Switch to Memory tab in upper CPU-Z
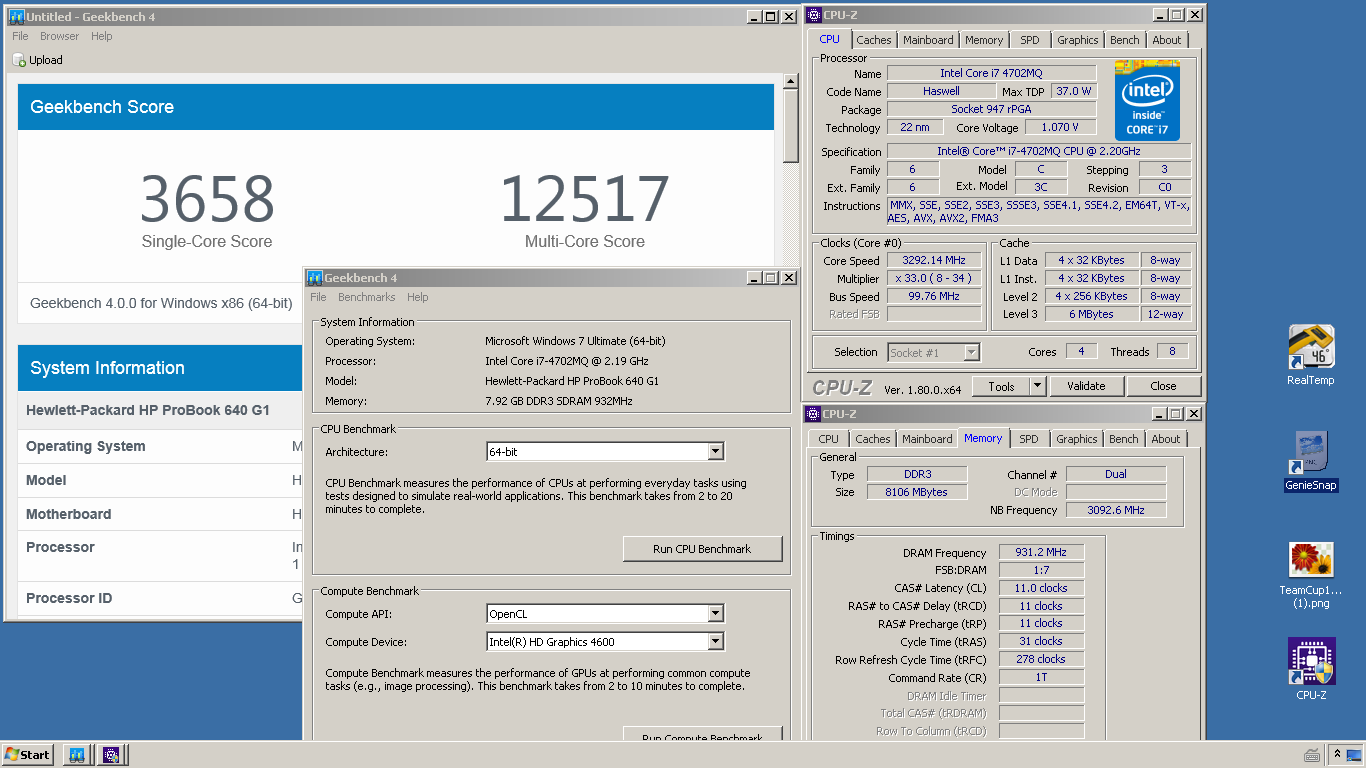Viewport: 1366px width, 768px height. coord(984,40)
